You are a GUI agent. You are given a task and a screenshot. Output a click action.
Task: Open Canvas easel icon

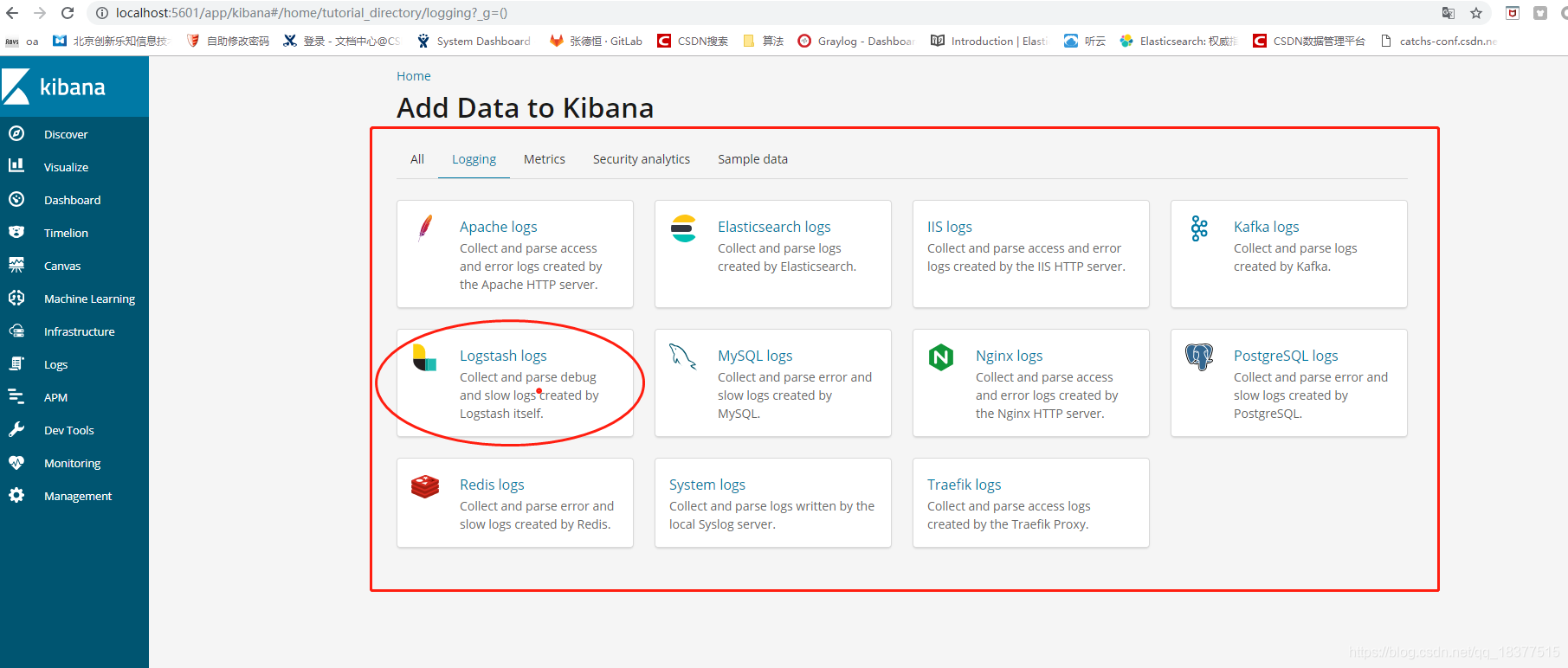click(x=16, y=265)
